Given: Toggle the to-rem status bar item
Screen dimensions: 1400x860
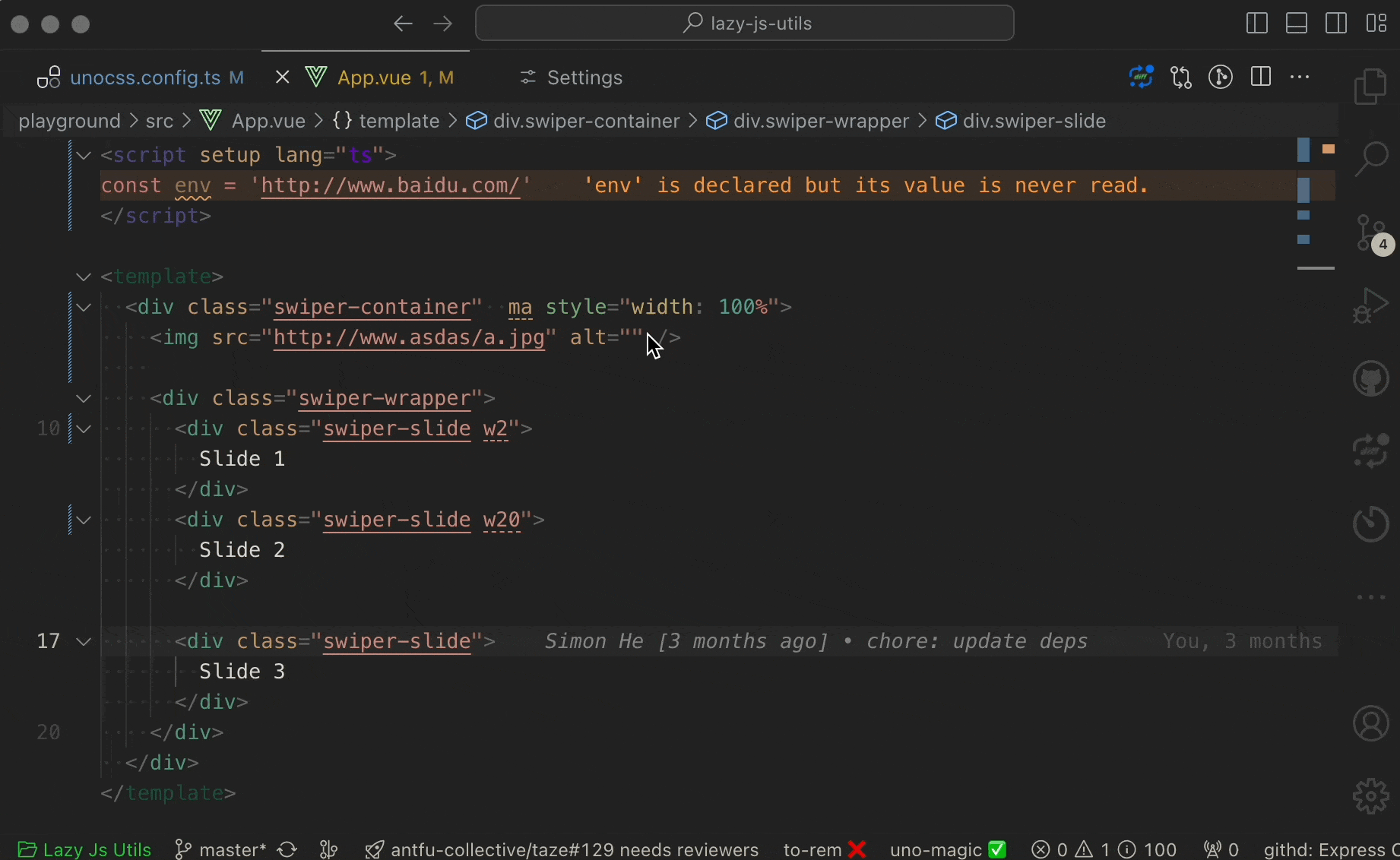Looking at the screenshot, I should coord(825,849).
